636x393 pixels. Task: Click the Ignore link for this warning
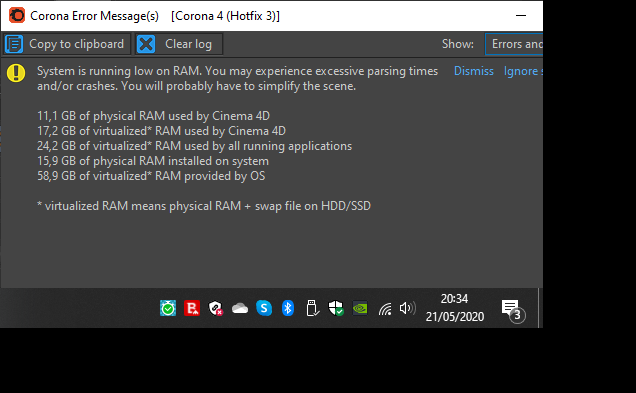tap(523, 71)
